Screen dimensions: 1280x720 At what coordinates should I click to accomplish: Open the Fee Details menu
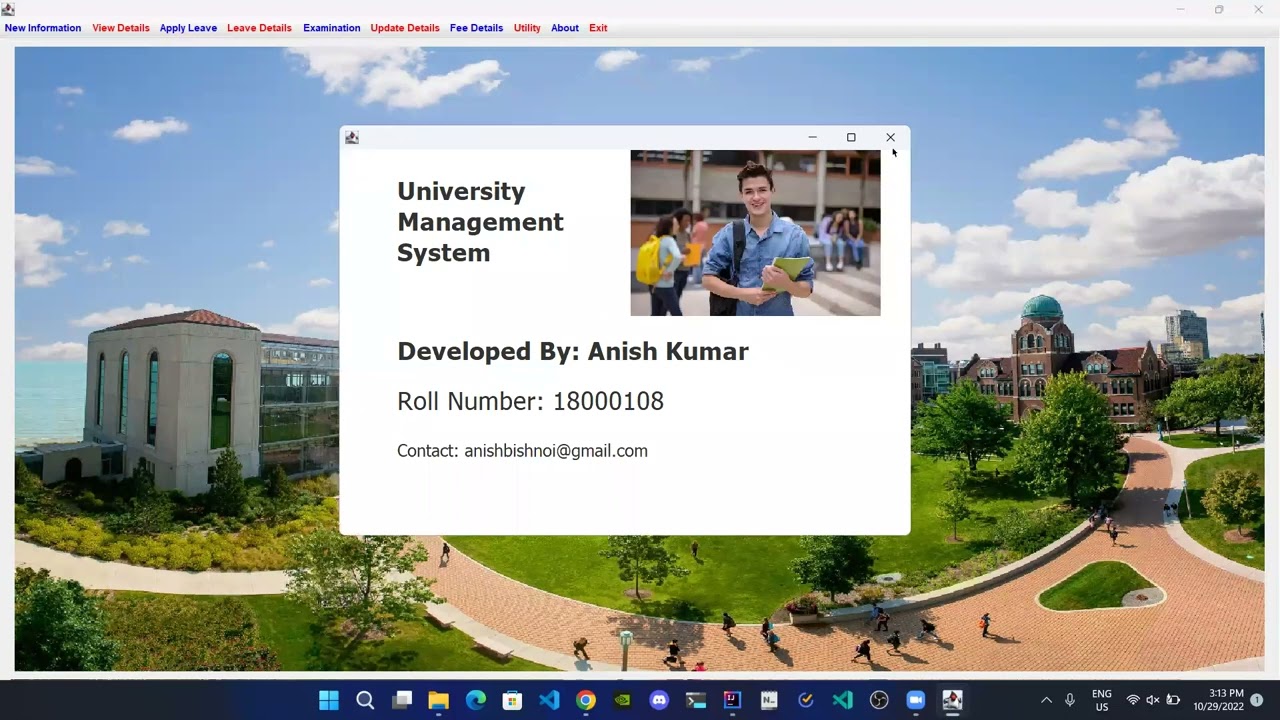pyautogui.click(x=476, y=28)
